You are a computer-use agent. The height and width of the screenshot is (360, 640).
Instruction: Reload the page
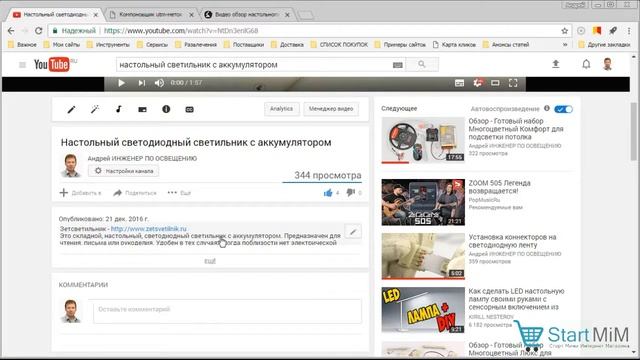tap(38, 31)
